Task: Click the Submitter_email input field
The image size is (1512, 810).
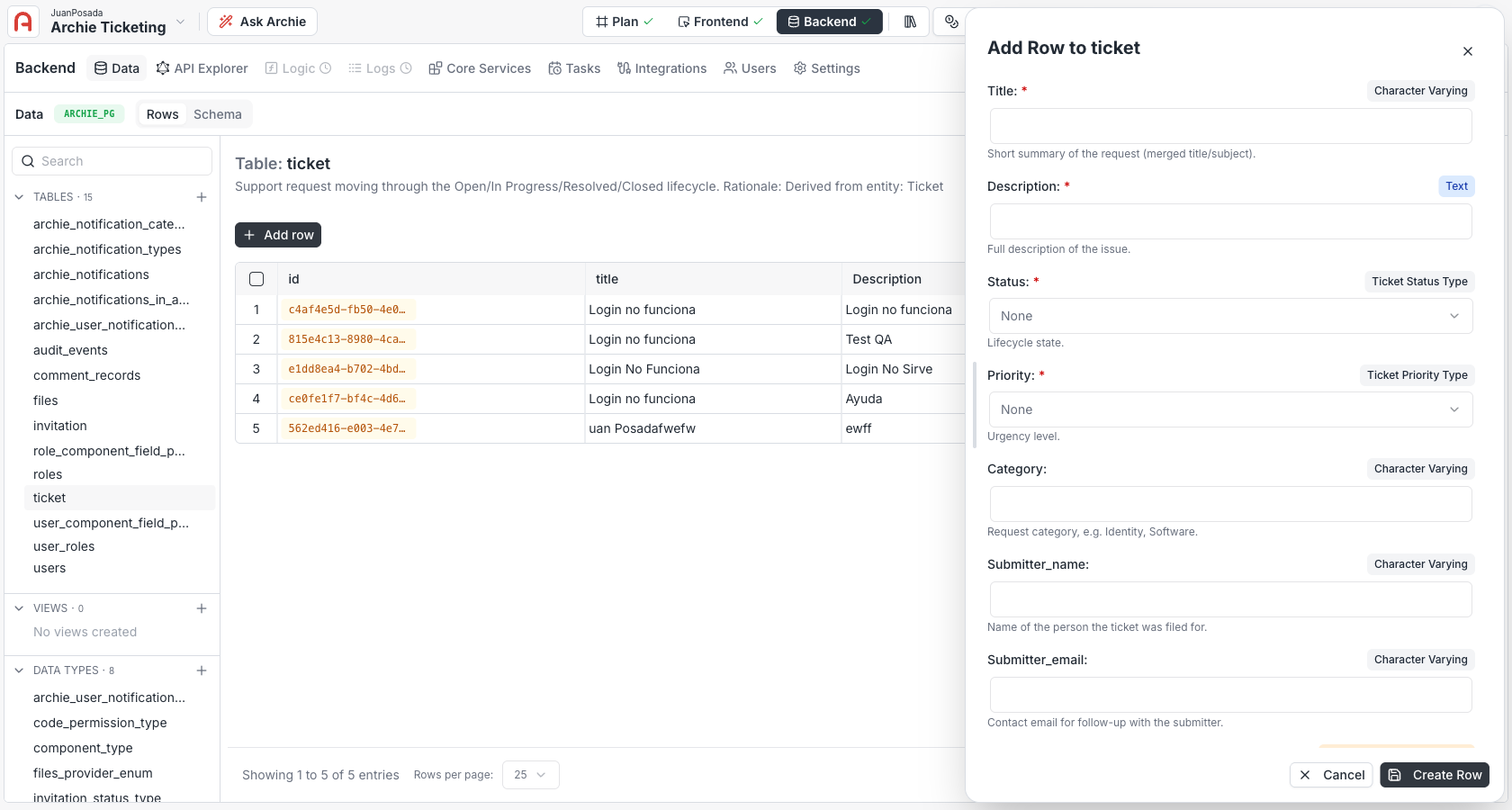Action: coord(1230,695)
